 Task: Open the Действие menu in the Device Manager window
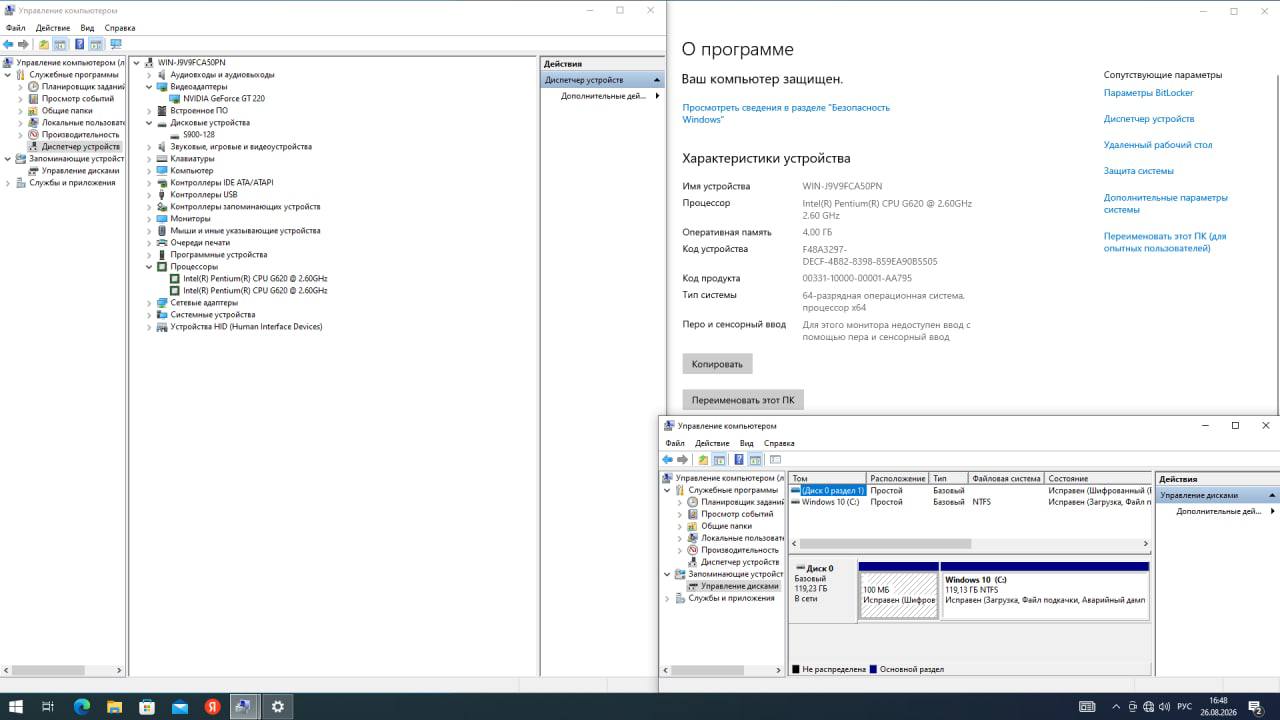[x=53, y=28]
